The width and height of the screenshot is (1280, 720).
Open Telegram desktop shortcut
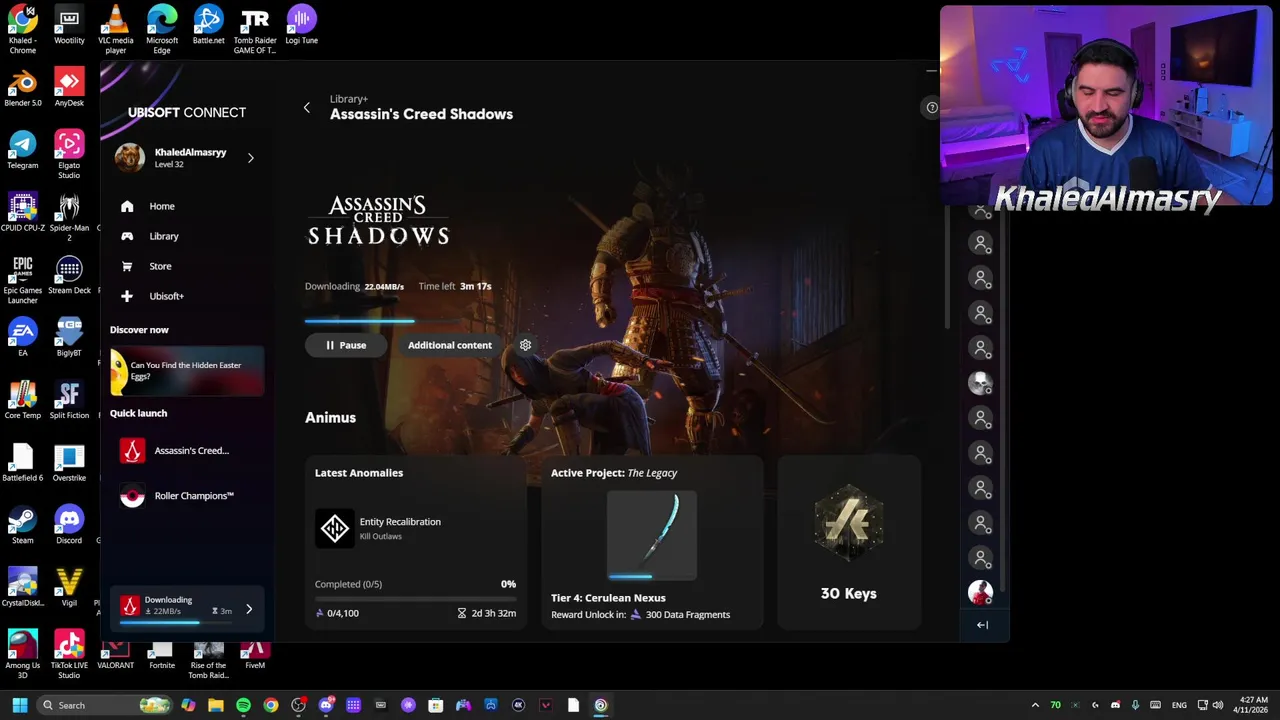coord(23,150)
